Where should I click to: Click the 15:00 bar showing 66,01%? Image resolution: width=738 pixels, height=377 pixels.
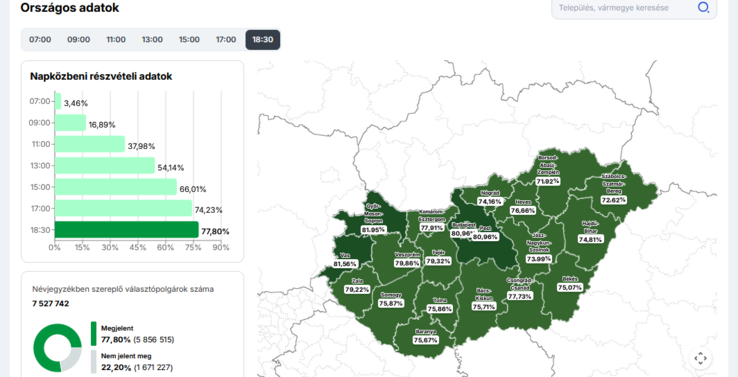click(116, 187)
